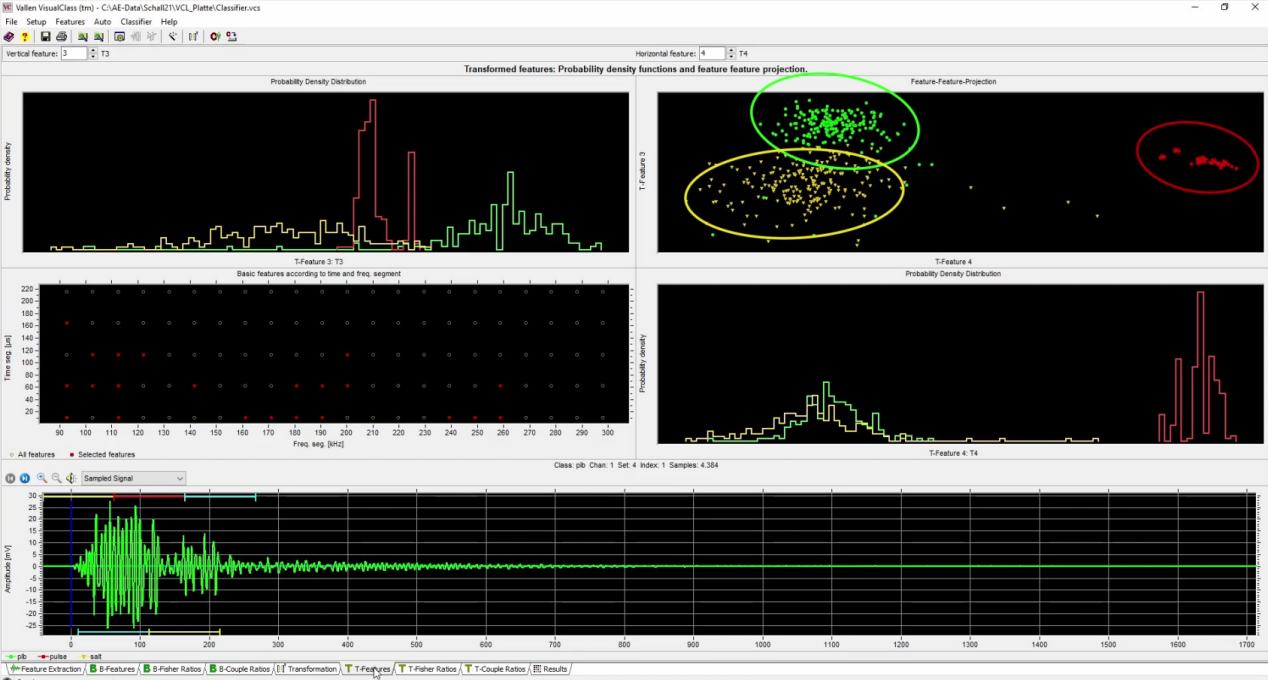
Task: Click the red C classifier toolbar icon
Action: [x=215, y=37]
